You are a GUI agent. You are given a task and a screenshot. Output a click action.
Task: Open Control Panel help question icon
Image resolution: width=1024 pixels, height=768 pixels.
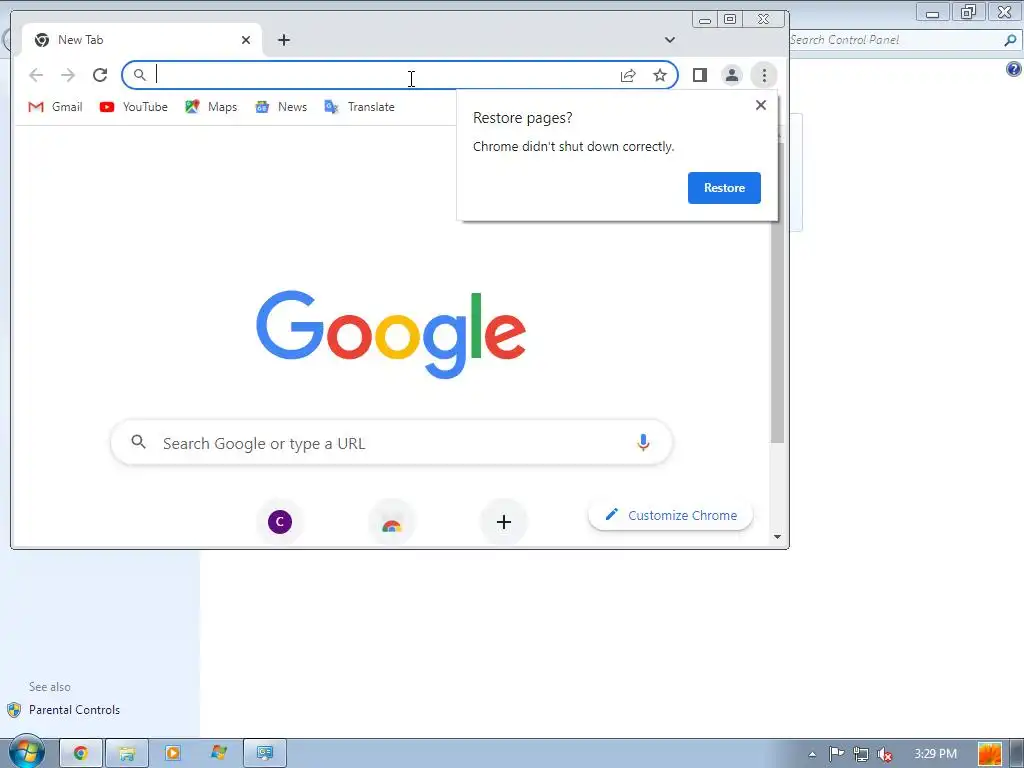point(1014,69)
